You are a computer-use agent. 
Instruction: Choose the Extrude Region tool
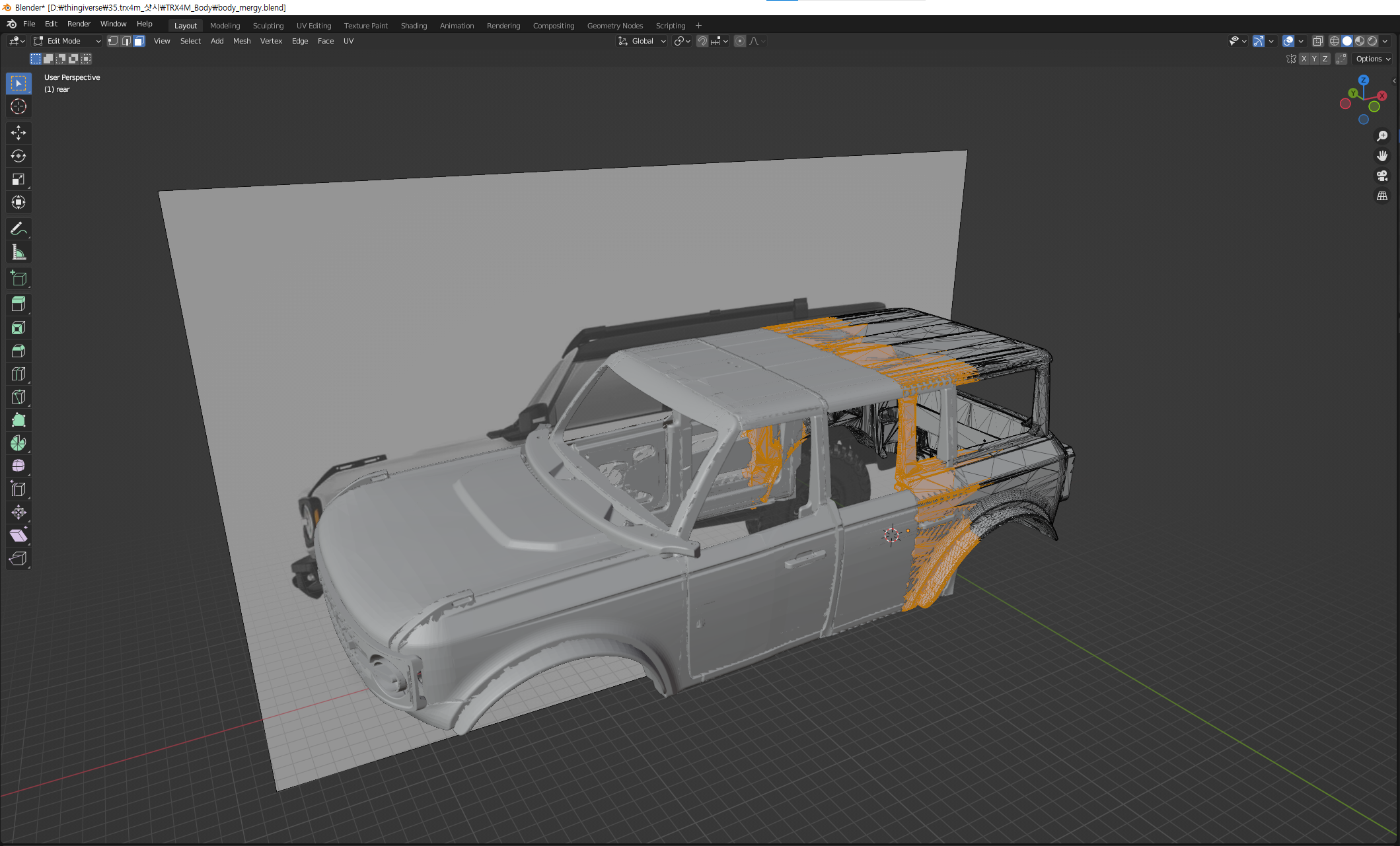coord(18,304)
